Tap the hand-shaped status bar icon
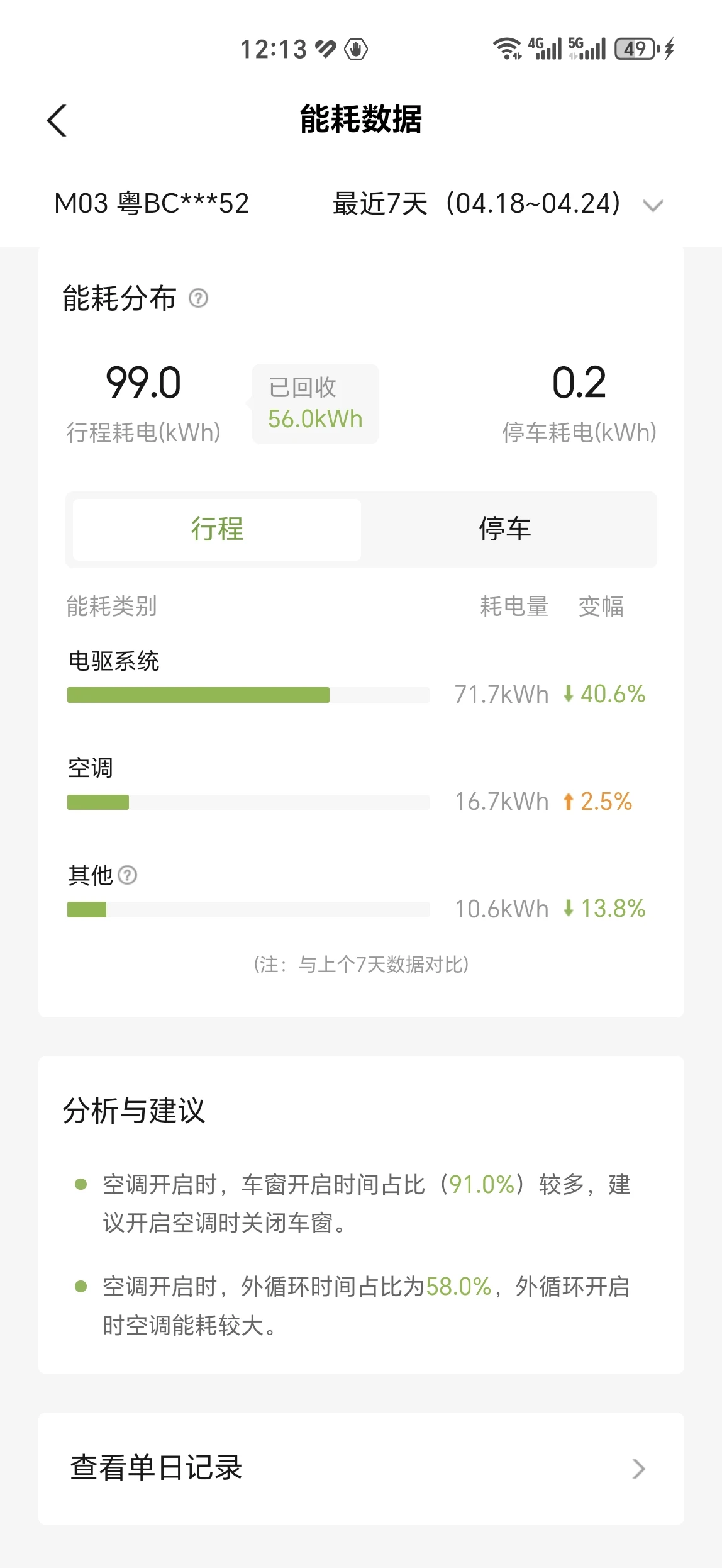Image resolution: width=722 pixels, height=1568 pixels. coord(356,49)
